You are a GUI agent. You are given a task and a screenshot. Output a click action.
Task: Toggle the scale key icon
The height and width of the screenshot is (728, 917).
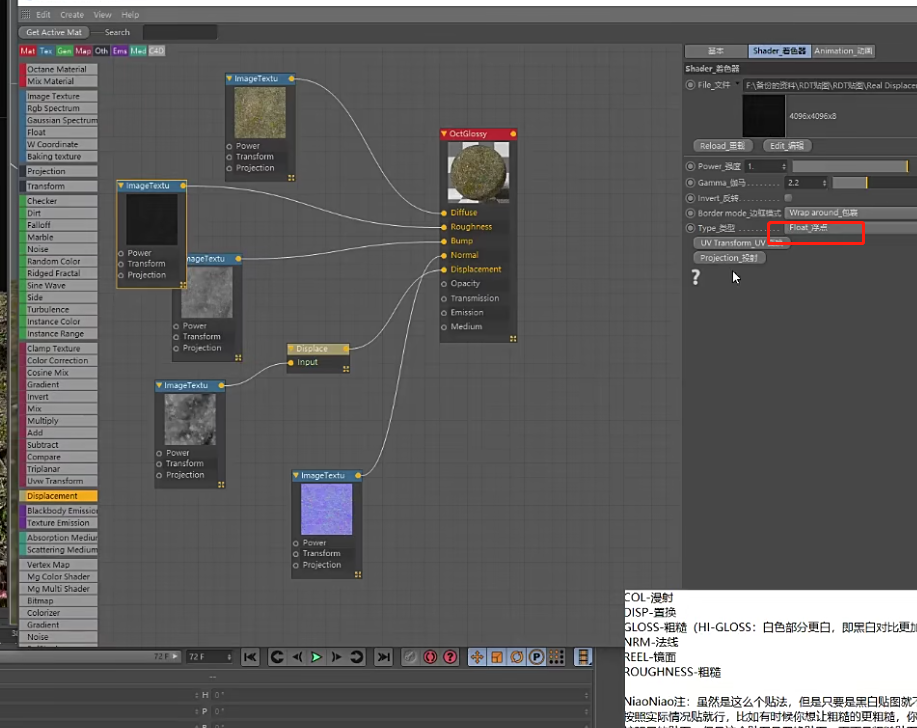(497, 657)
